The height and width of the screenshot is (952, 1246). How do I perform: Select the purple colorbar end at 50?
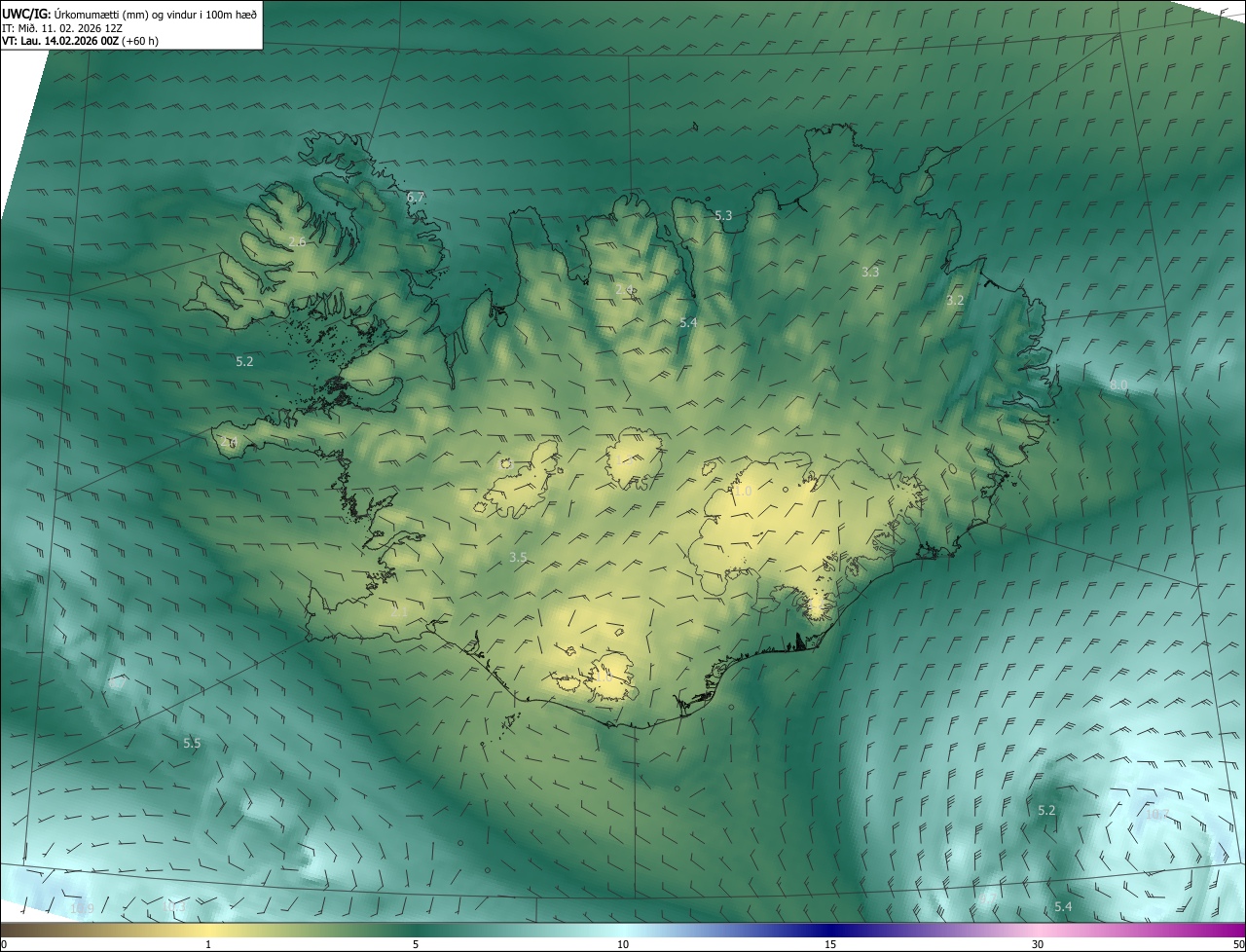[1238, 932]
